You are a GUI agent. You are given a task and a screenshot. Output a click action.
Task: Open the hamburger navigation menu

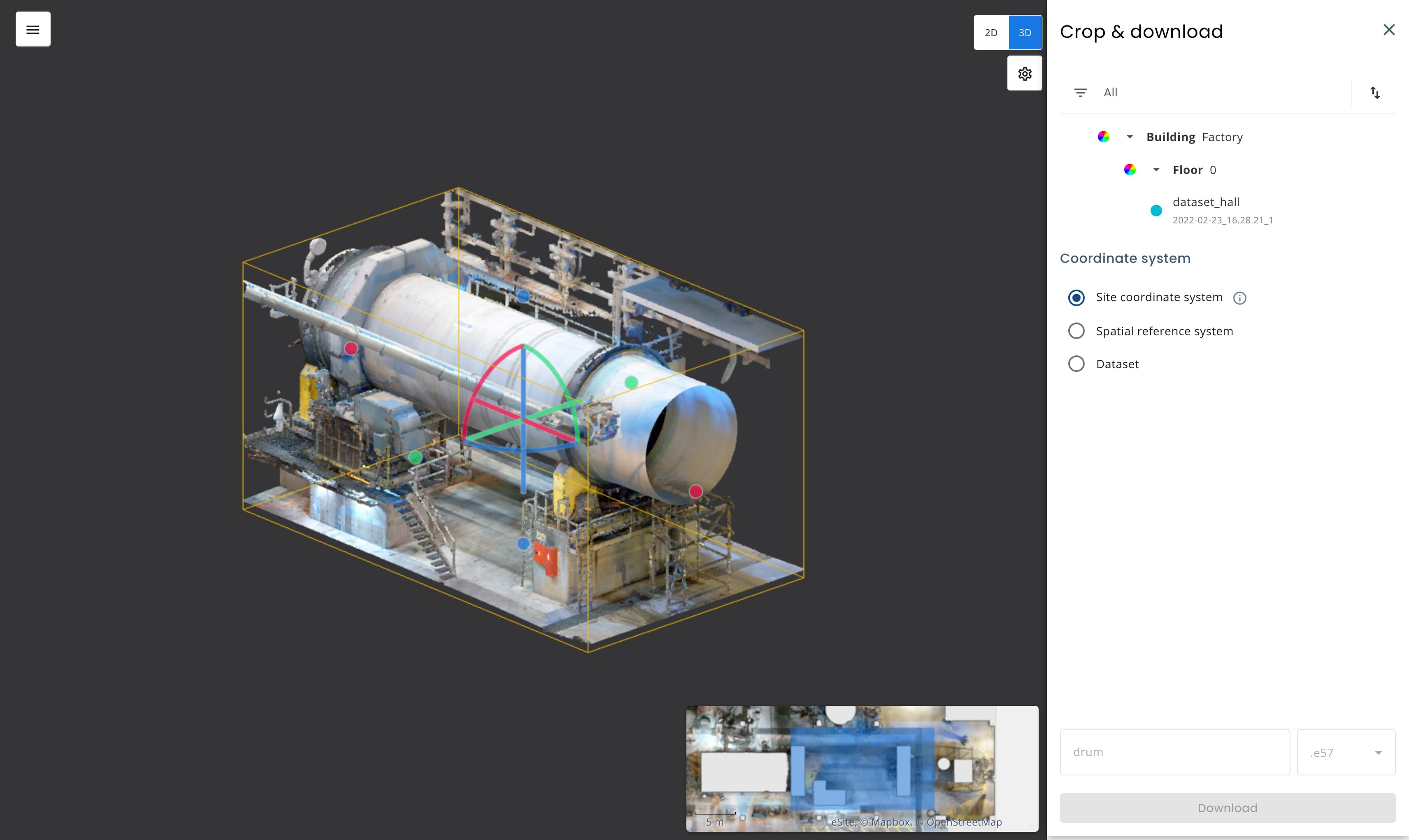coord(32,29)
